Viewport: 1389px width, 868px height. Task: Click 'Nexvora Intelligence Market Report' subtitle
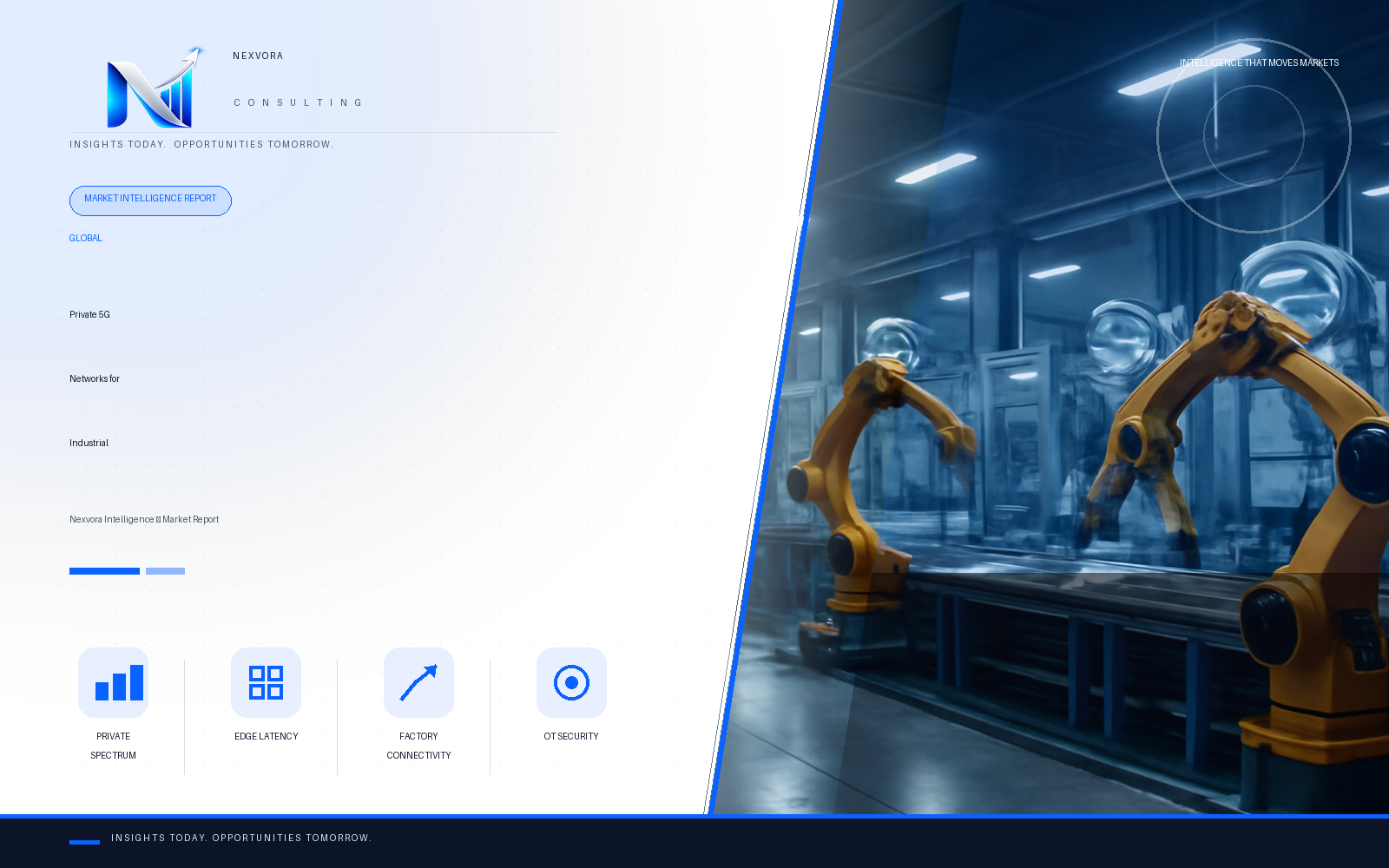pyautogui.click(x=144, y=519)
